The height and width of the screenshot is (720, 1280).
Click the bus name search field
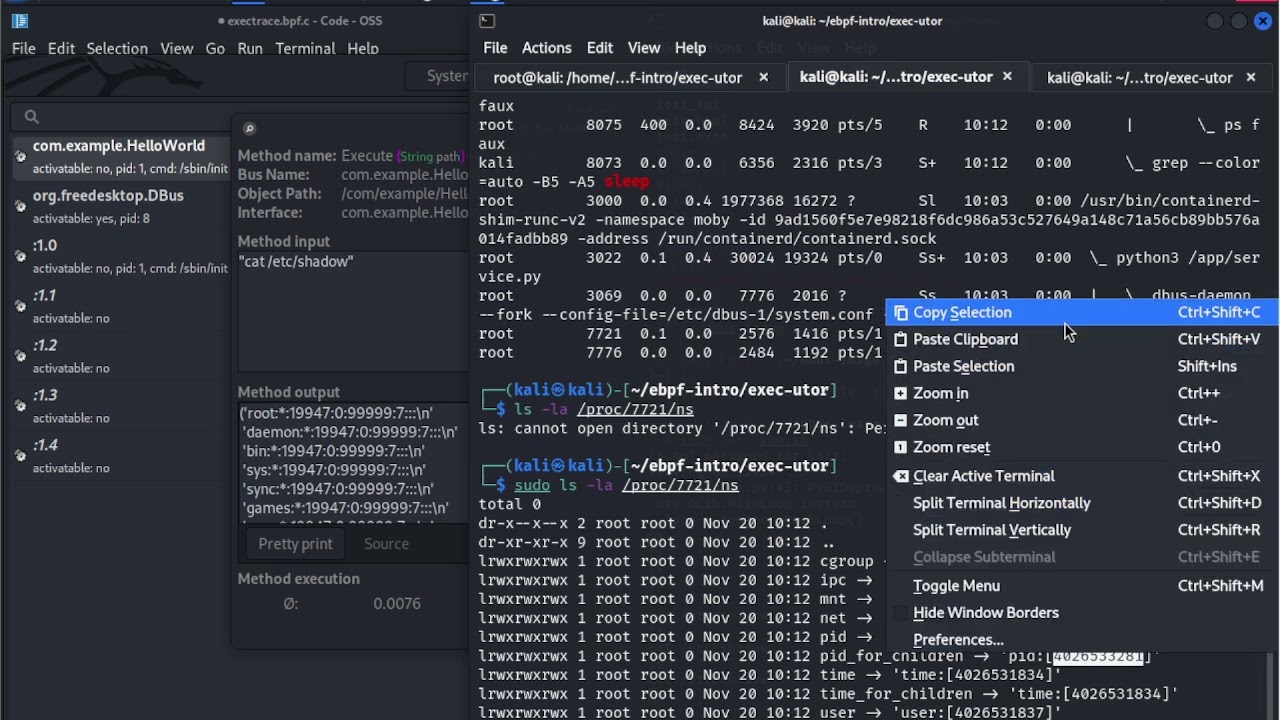120,117
